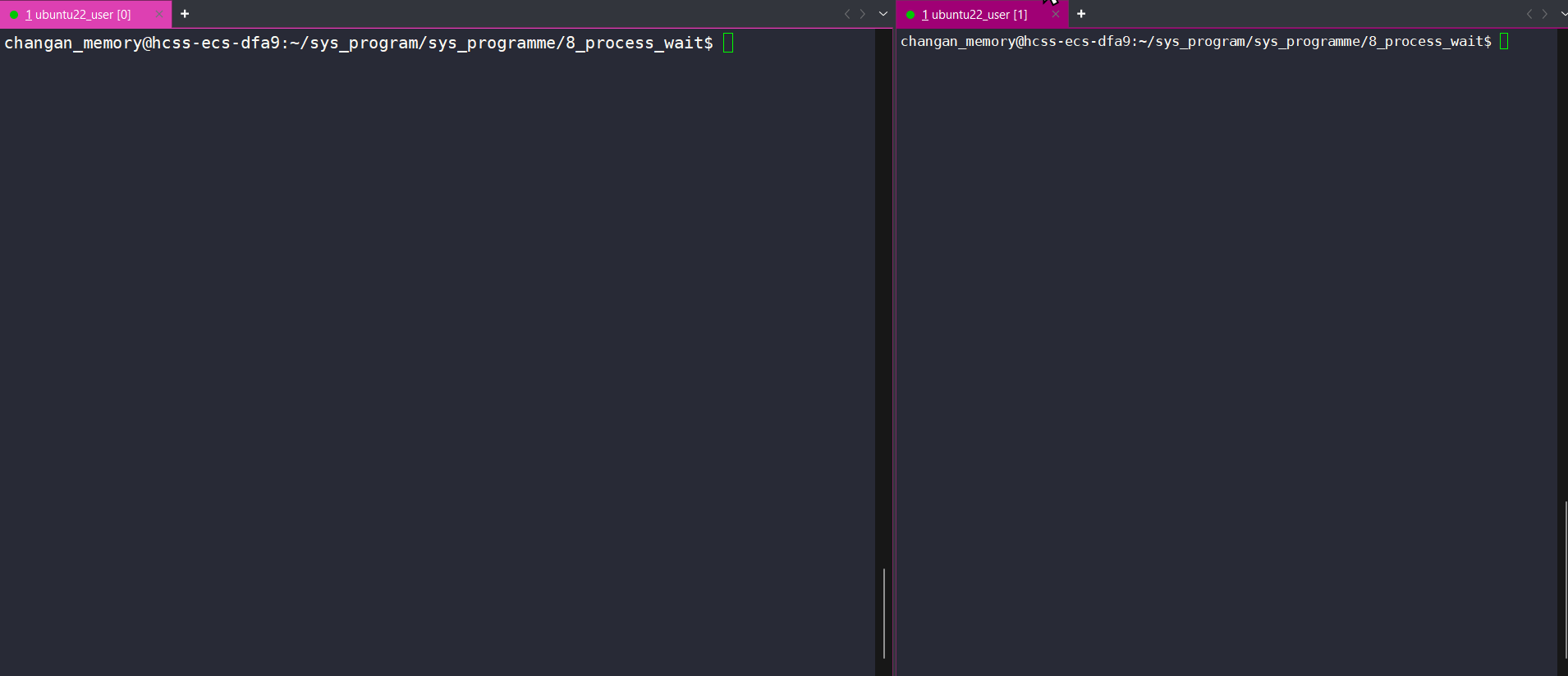The width and height of the screenshot is (1568, 676).
Task: Click the left terminal prompt line
Action: 369,43
